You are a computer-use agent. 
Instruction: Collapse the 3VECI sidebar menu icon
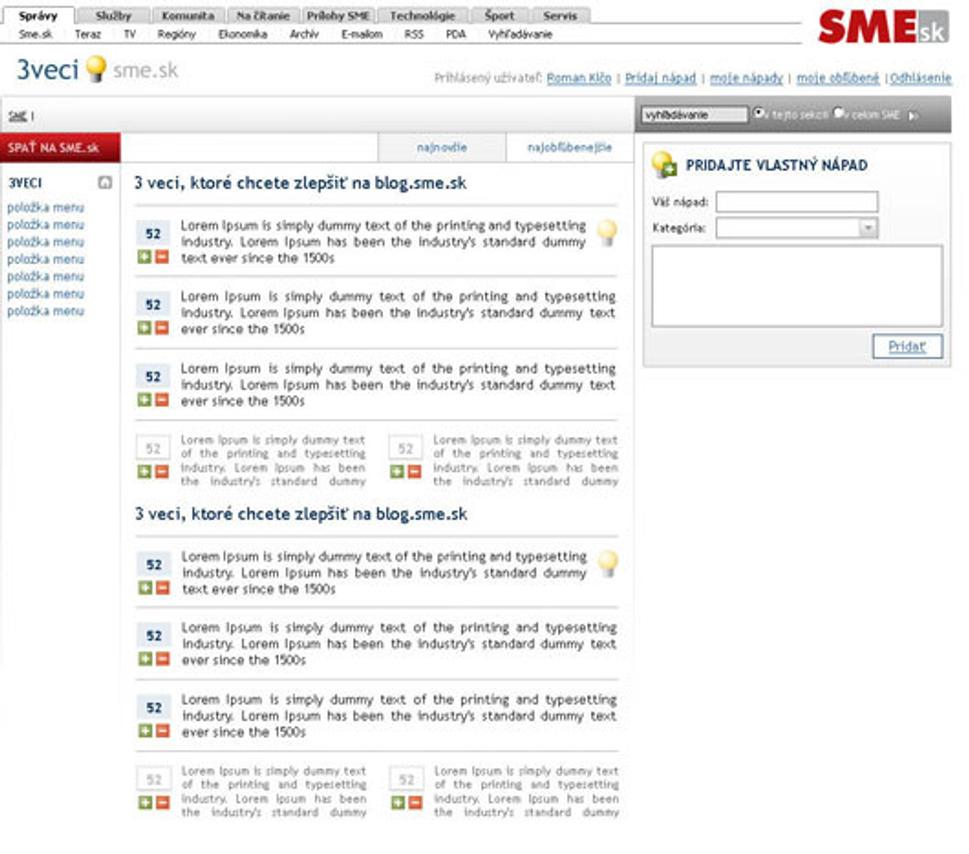[105, 182]
